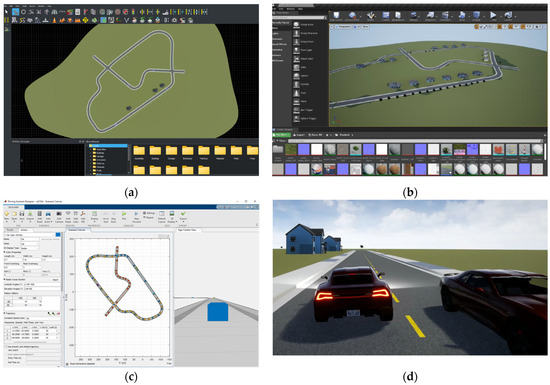Screen dimensions: 550x385
Task: Toggle the Perspective viewport mode button
Action: click(343, 27)
